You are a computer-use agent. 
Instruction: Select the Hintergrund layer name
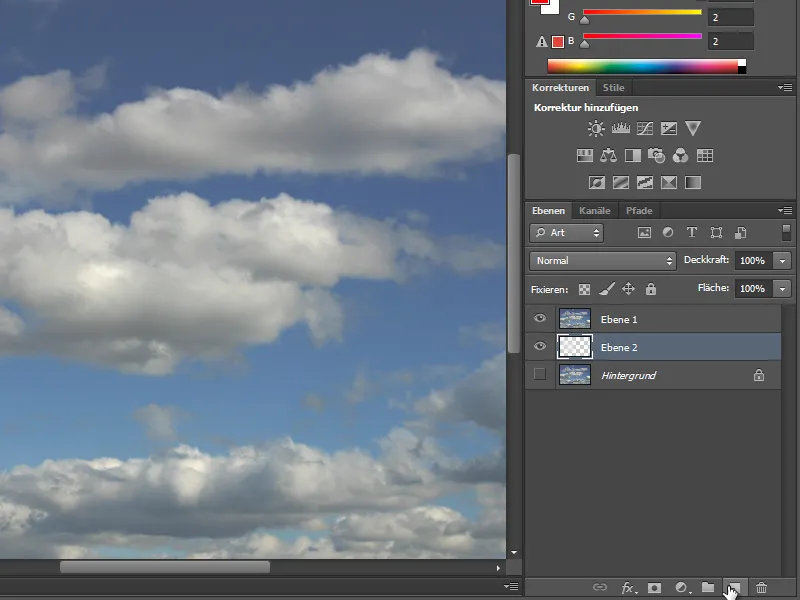tap(629, 376)
